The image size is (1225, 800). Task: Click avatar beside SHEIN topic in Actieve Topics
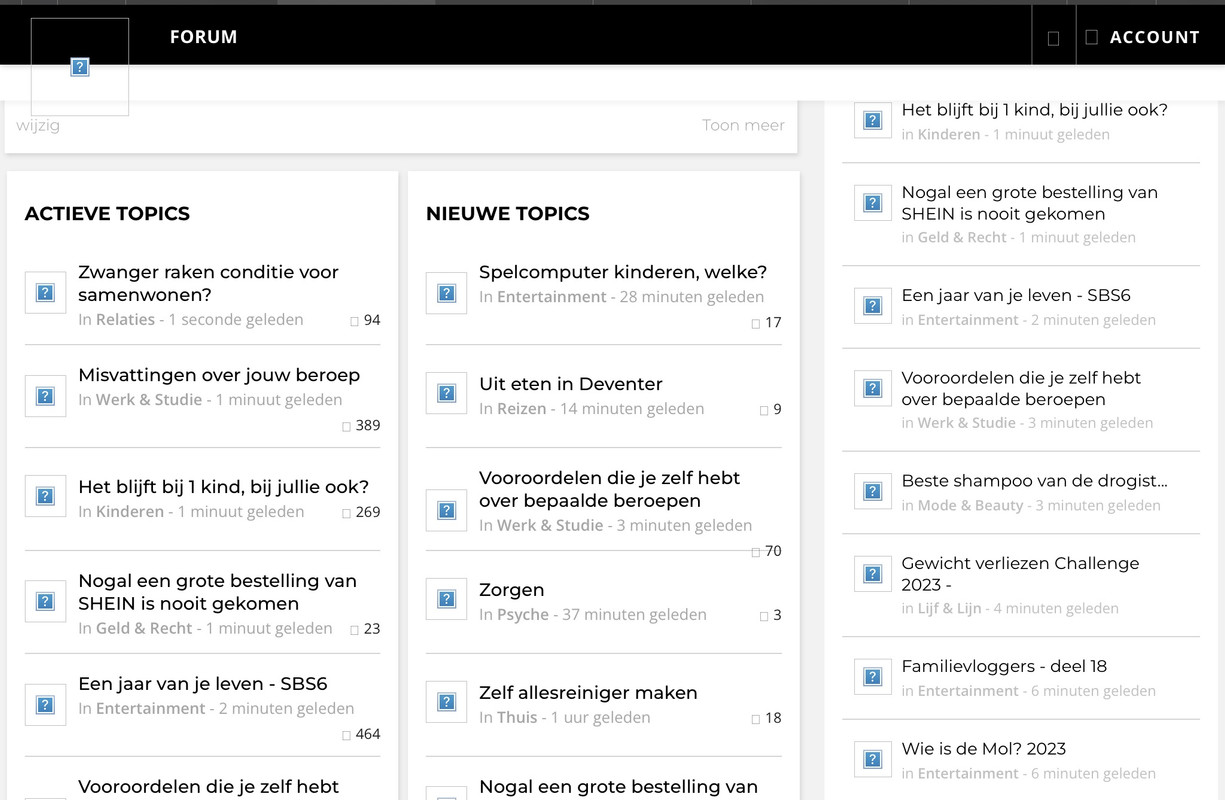pyautogui.click(x=45, y=601)
